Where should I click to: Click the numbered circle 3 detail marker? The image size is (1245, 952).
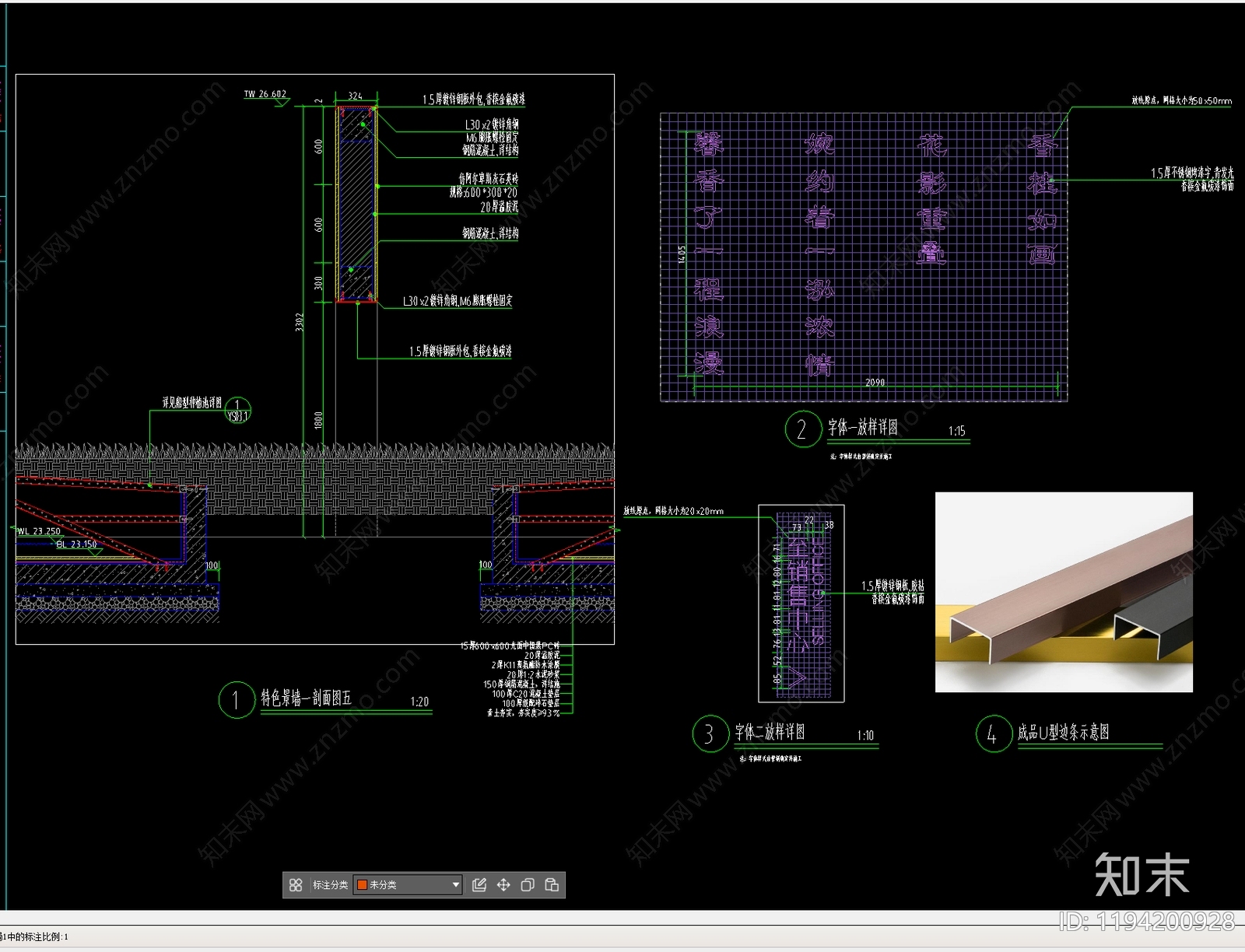[710, 734]
